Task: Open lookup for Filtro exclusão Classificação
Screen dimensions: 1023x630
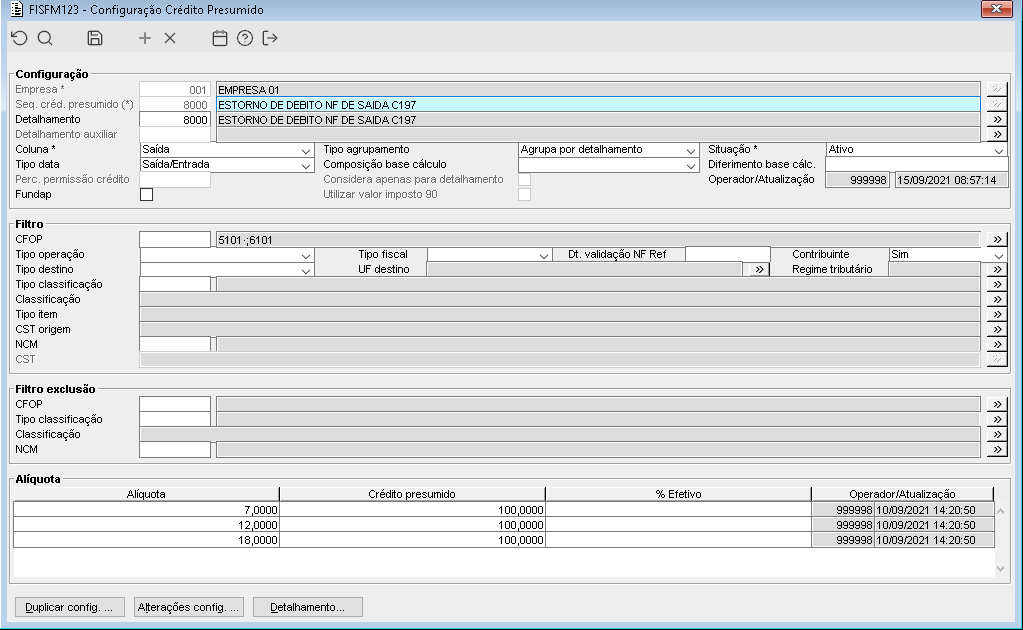Action: (997, 434)
